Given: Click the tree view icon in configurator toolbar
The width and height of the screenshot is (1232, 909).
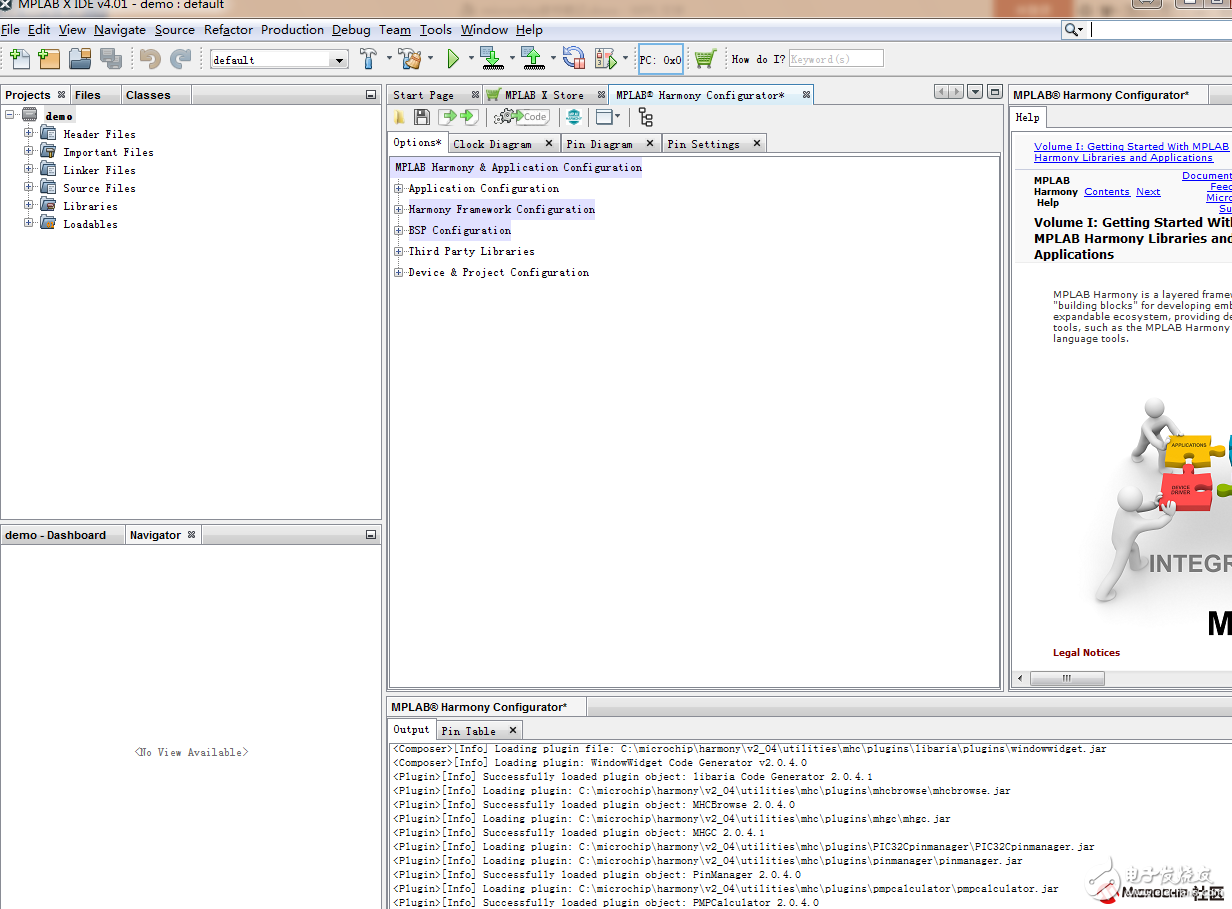Looking at the screenshot, I should point(645,117).
